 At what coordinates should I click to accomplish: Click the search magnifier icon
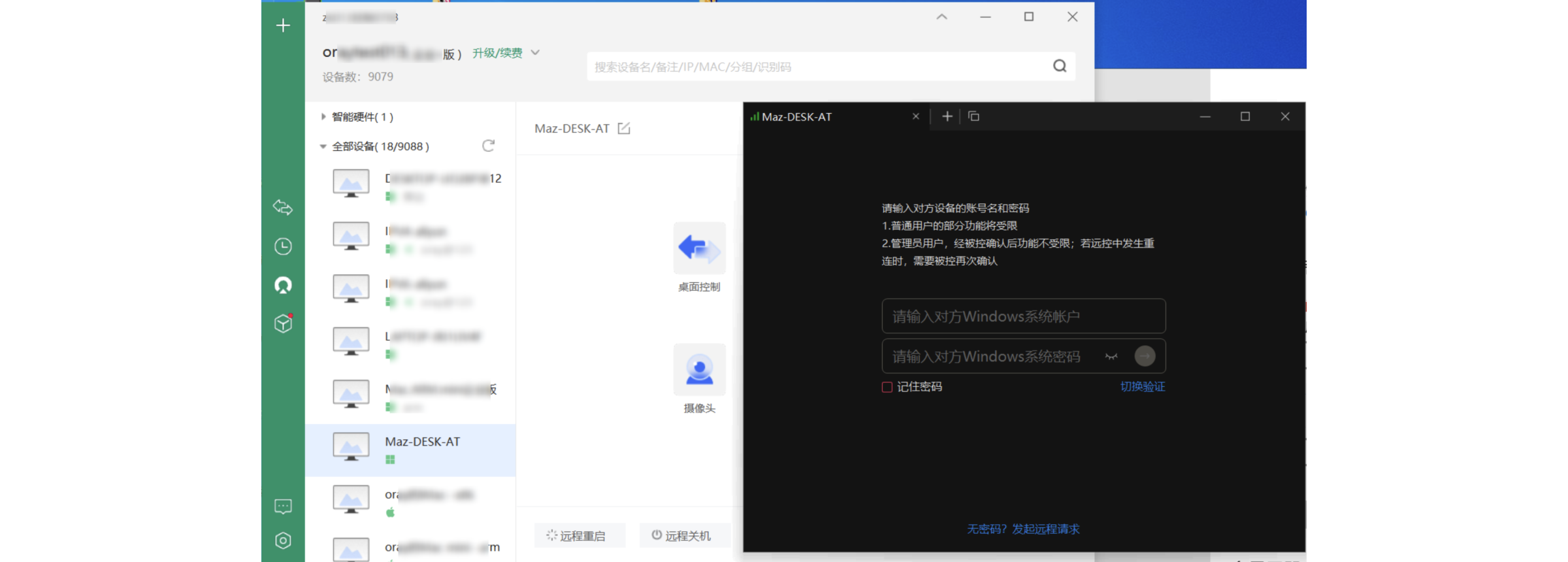point(1060,66)
